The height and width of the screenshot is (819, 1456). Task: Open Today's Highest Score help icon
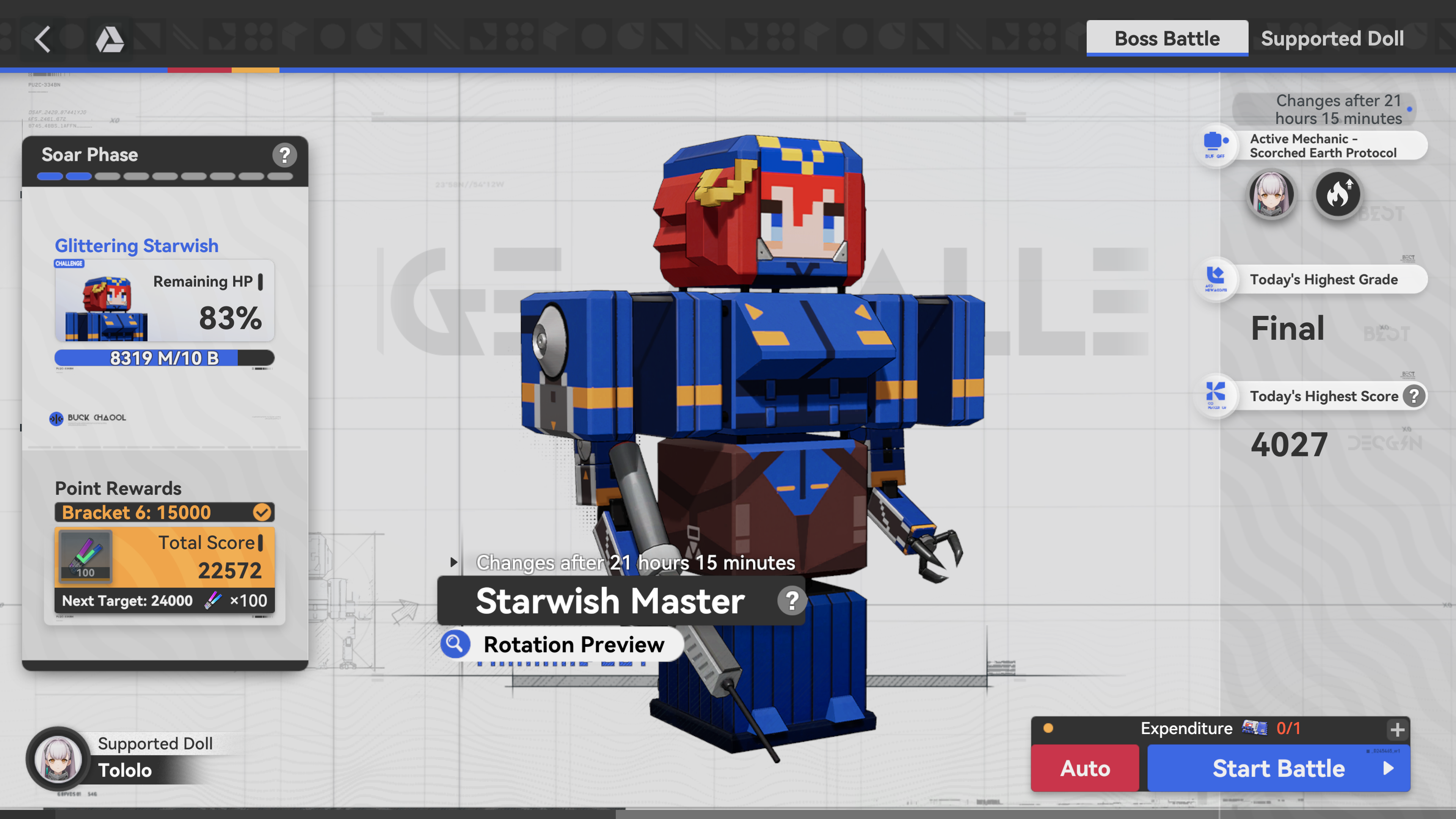coord(1414,395)
